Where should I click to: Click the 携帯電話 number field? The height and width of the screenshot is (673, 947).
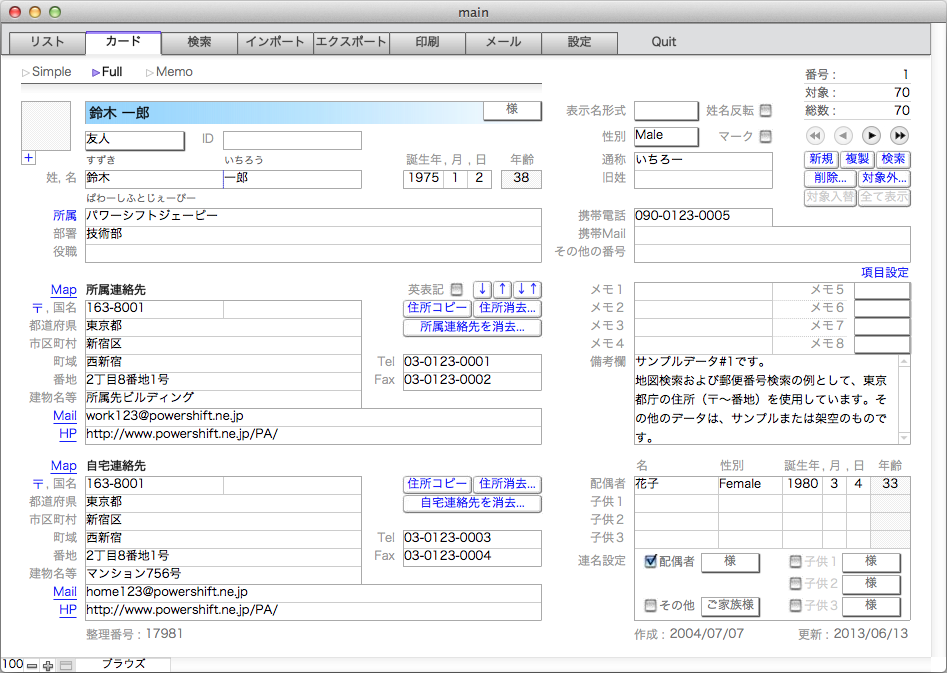703,216
